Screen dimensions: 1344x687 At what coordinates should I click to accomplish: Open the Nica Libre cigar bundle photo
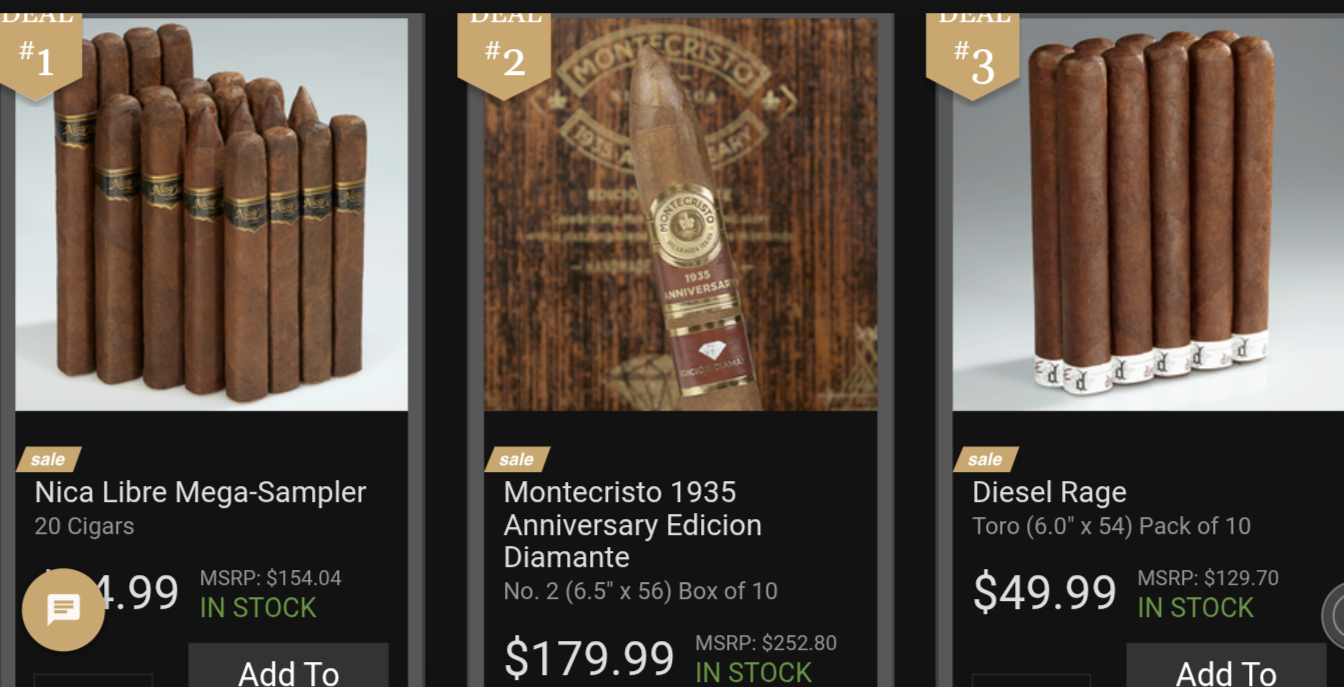[211, 214]
